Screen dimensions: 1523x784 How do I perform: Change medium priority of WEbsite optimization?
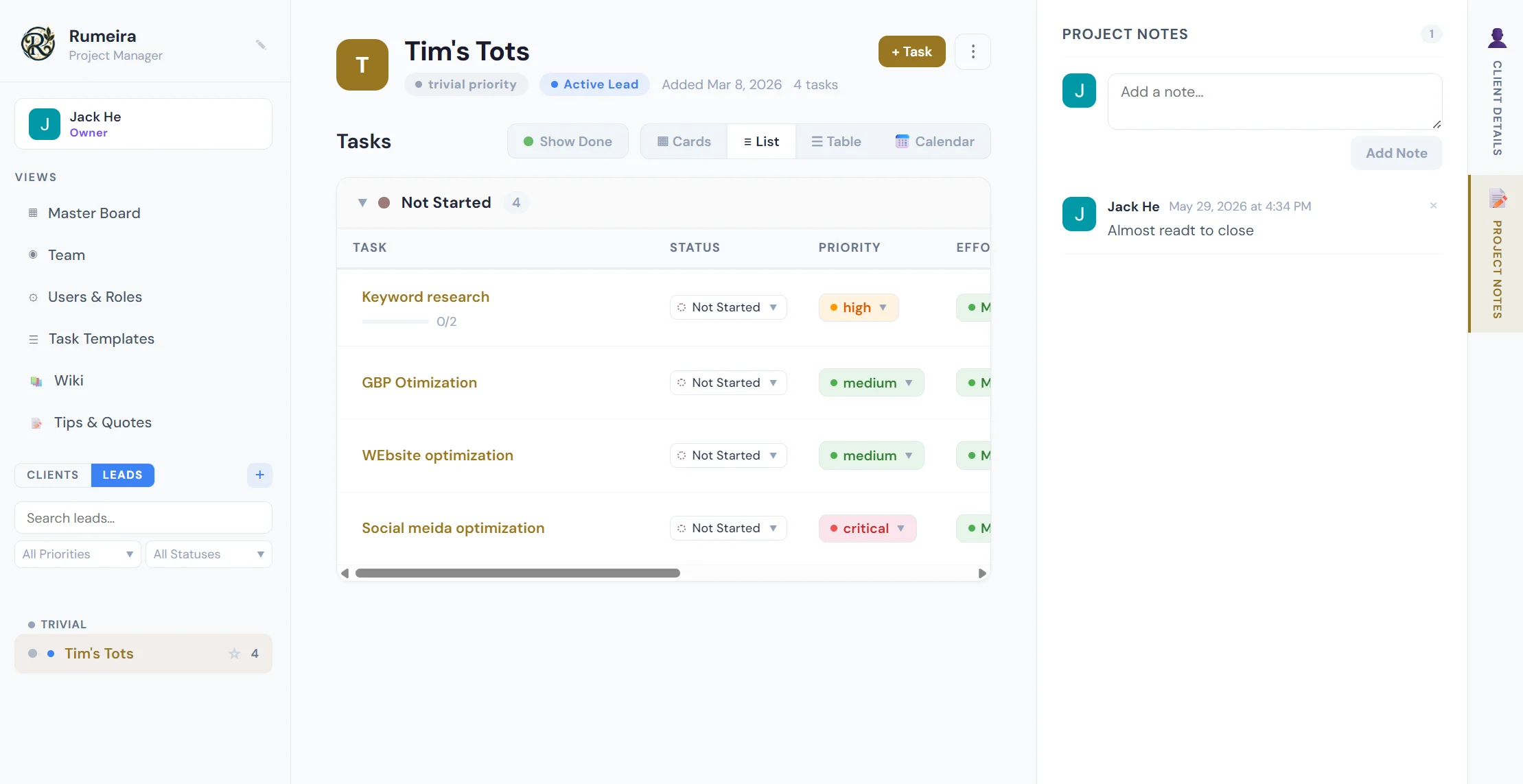point(871,455)
